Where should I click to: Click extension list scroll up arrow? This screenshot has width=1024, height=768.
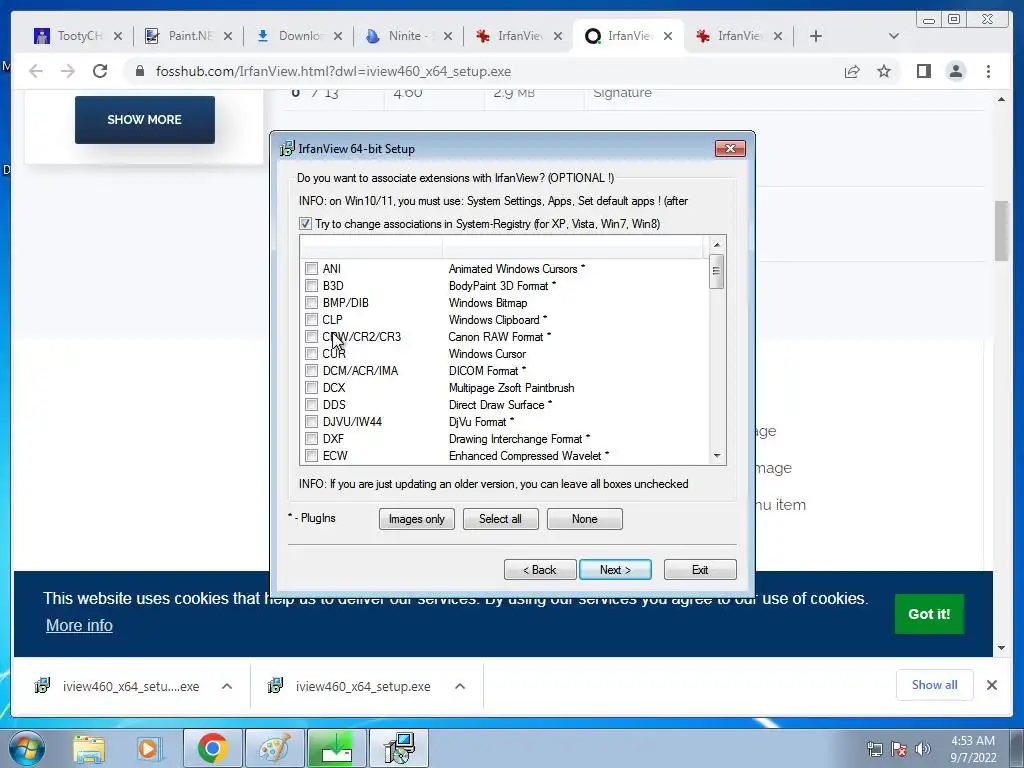(x=717, y=244)
